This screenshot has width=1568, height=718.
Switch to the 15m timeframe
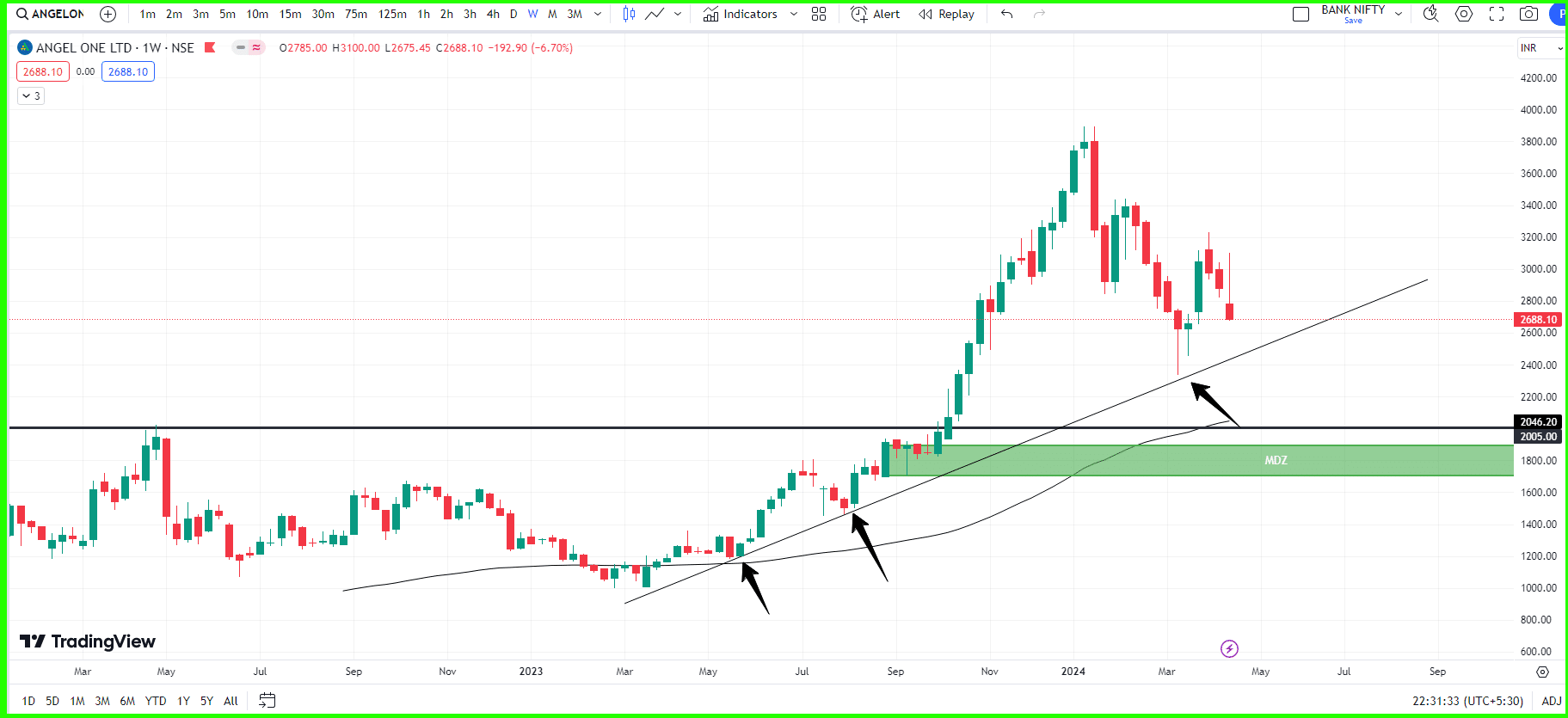click(290, 14)
